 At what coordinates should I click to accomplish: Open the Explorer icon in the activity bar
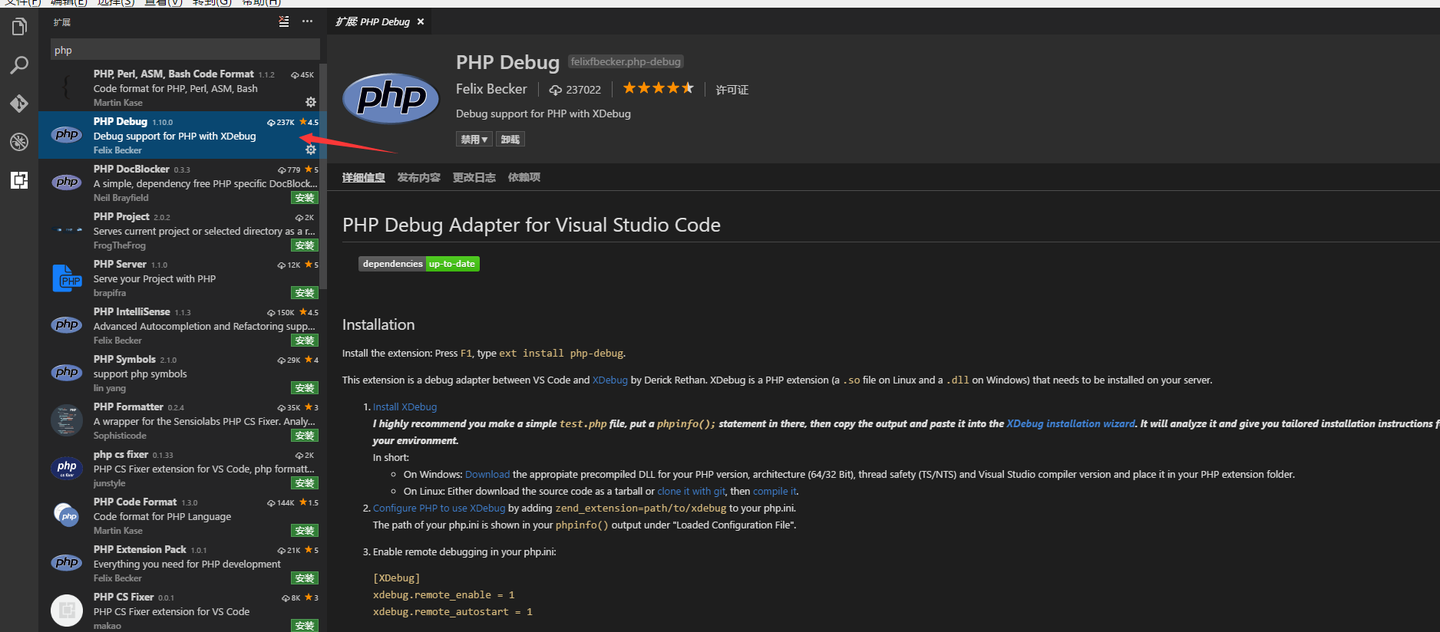(18, 27)
